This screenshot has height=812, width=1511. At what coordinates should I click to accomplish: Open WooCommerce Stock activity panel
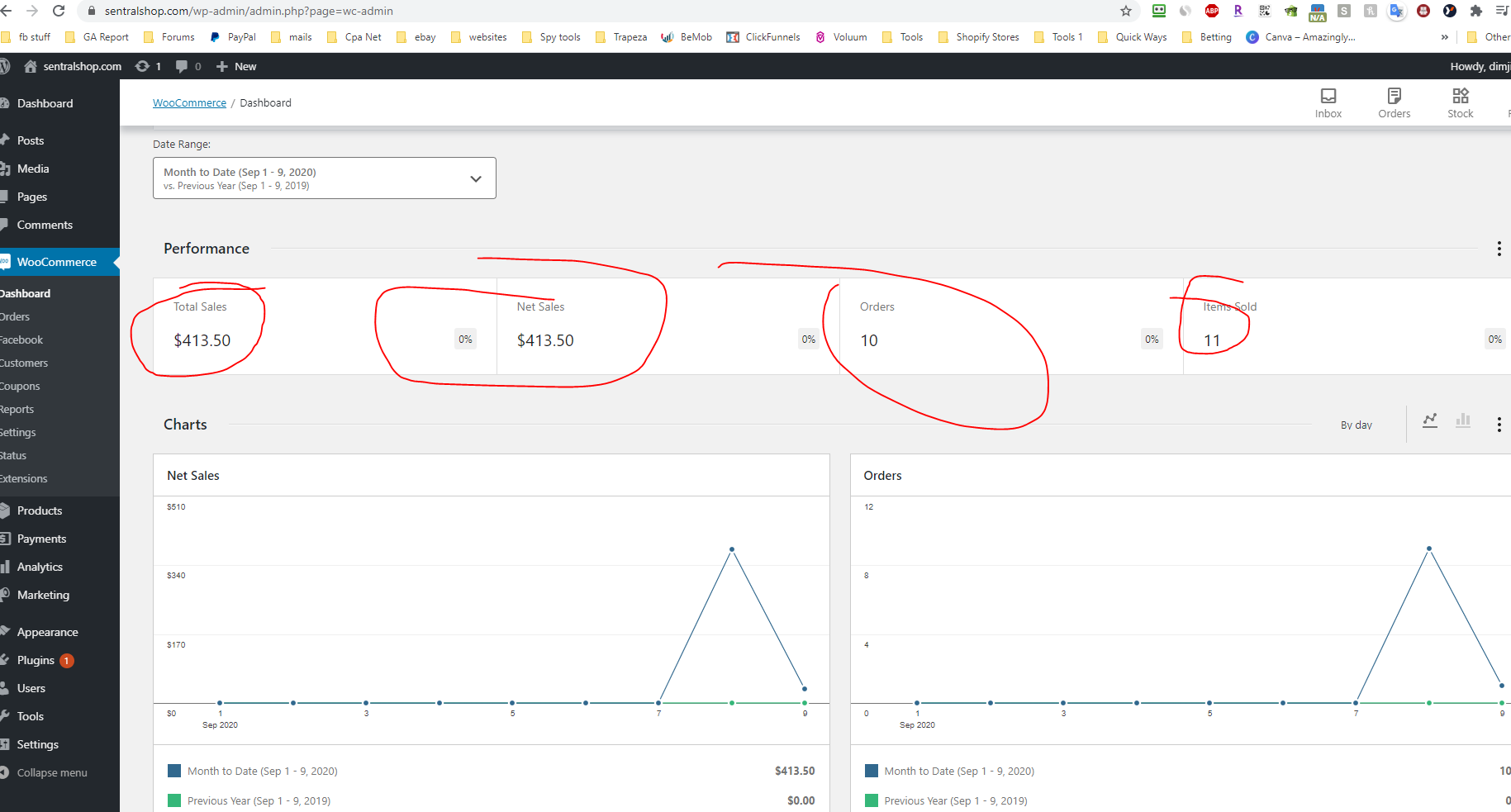[1461, 103]
